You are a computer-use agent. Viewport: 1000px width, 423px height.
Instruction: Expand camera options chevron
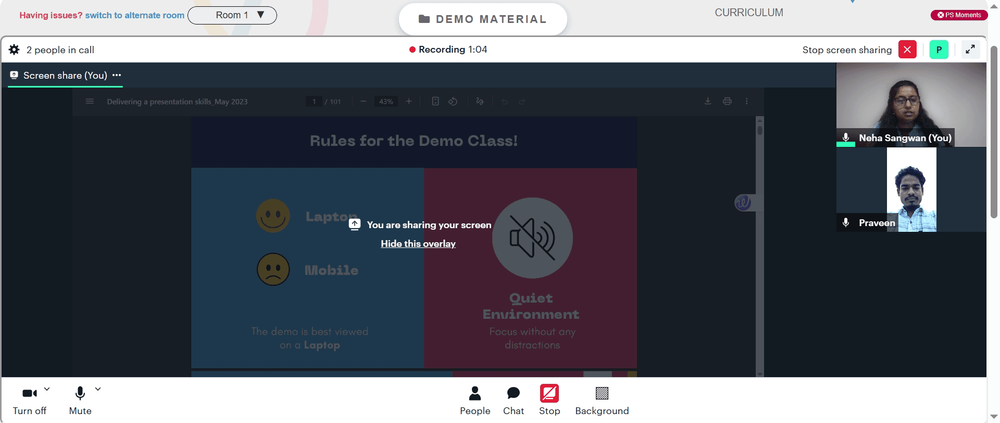[47, 389]
